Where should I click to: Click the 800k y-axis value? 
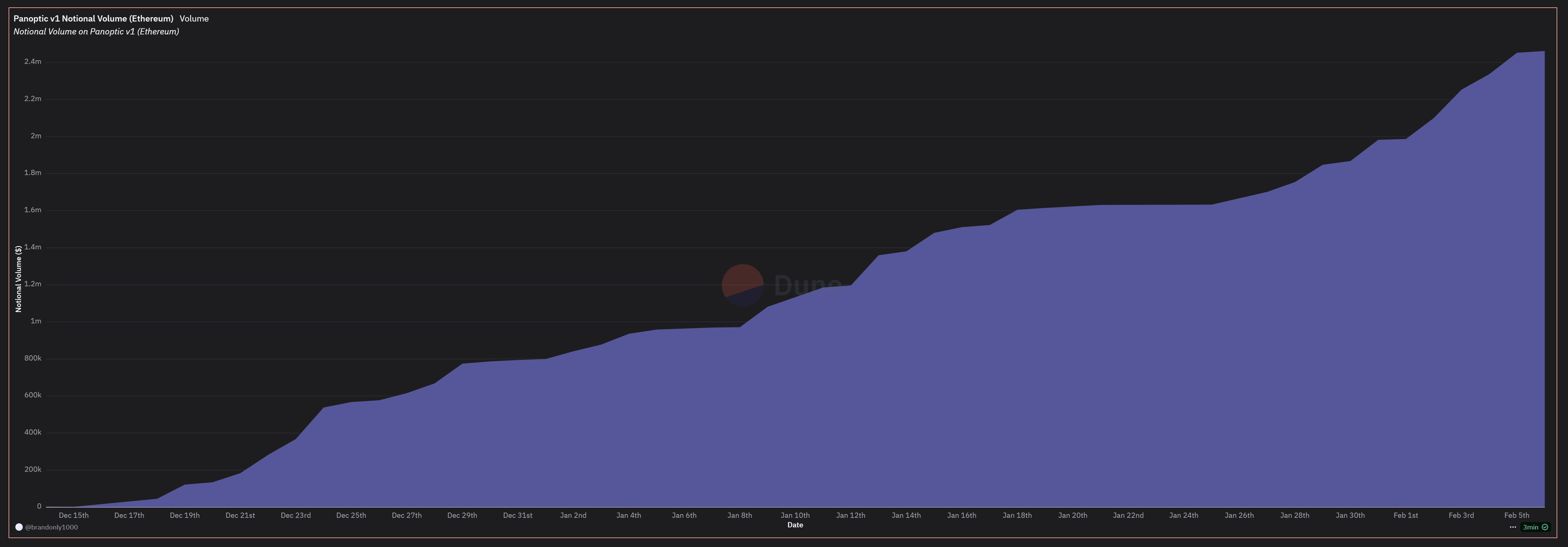pyautogui.click(x=33, y=358)
